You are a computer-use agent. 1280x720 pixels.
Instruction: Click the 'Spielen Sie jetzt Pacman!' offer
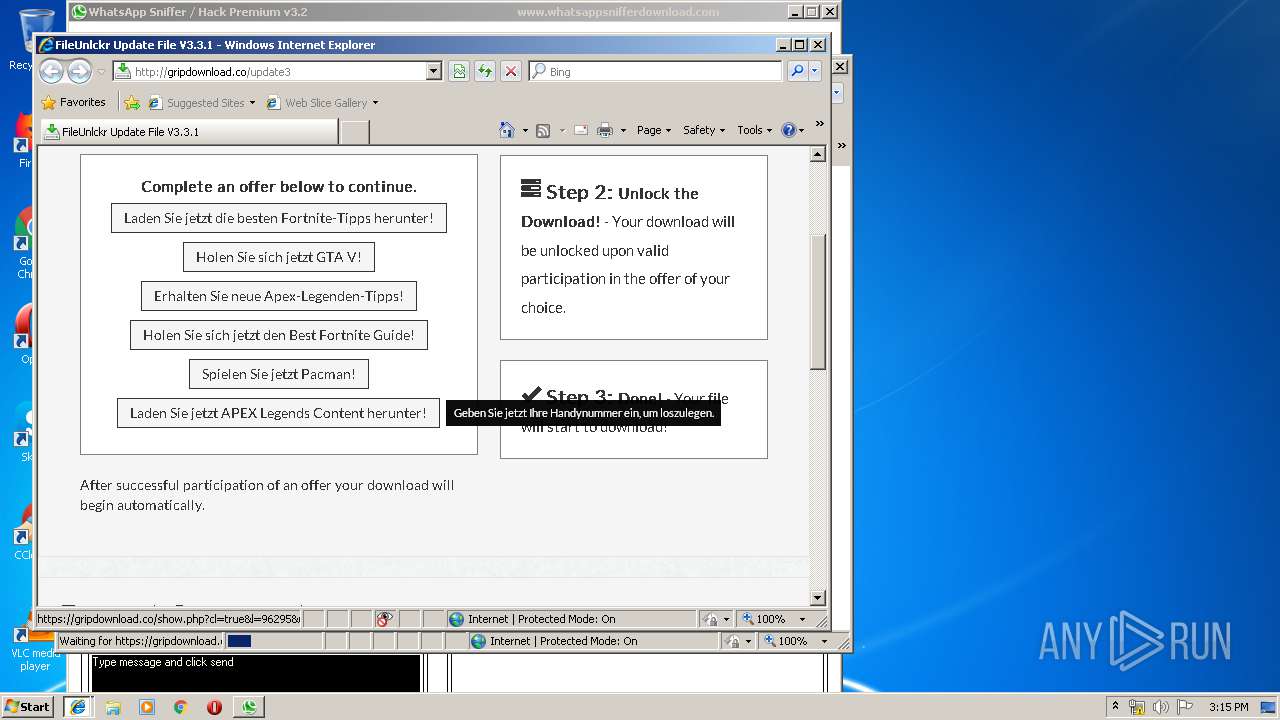[x=279, y=374]
